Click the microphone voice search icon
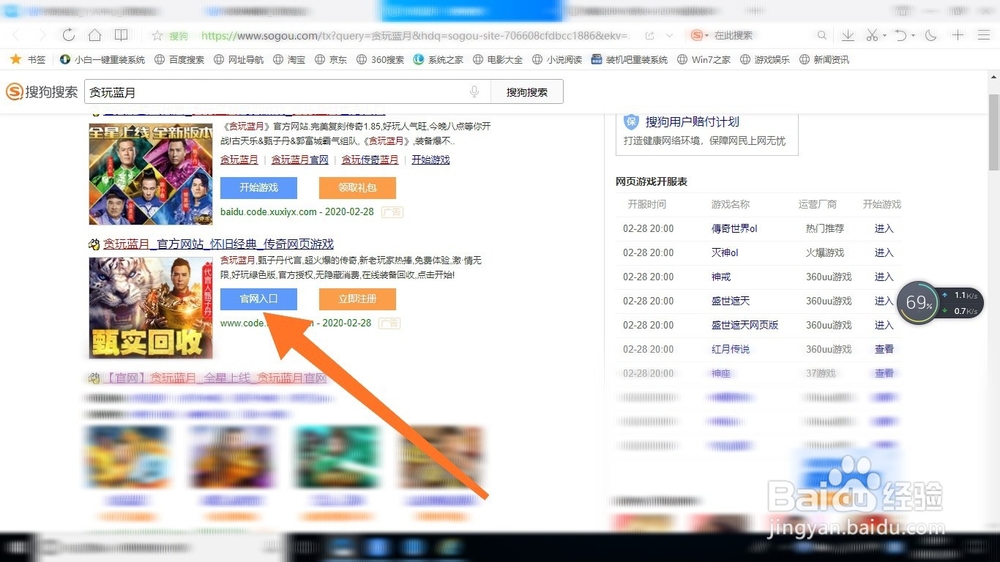 [474, 92]
